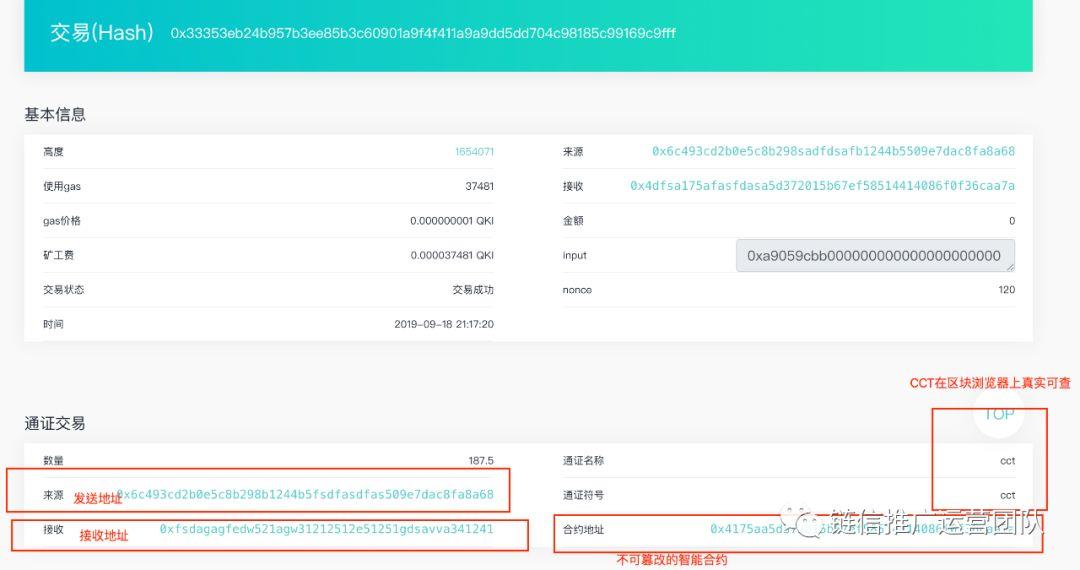
Task: Open block height 1654071 link
Action: [x=474, y=152]
